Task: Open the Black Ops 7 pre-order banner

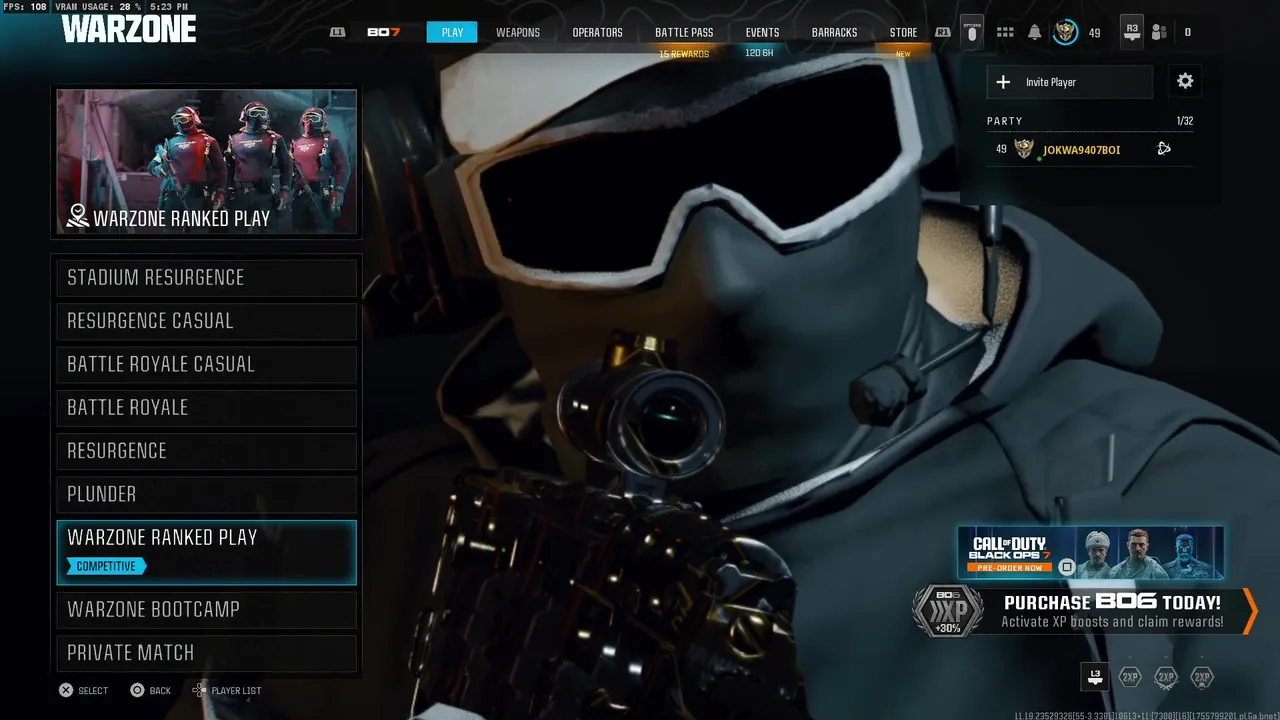Action: pyautogui.click(x=1090, y=552)
